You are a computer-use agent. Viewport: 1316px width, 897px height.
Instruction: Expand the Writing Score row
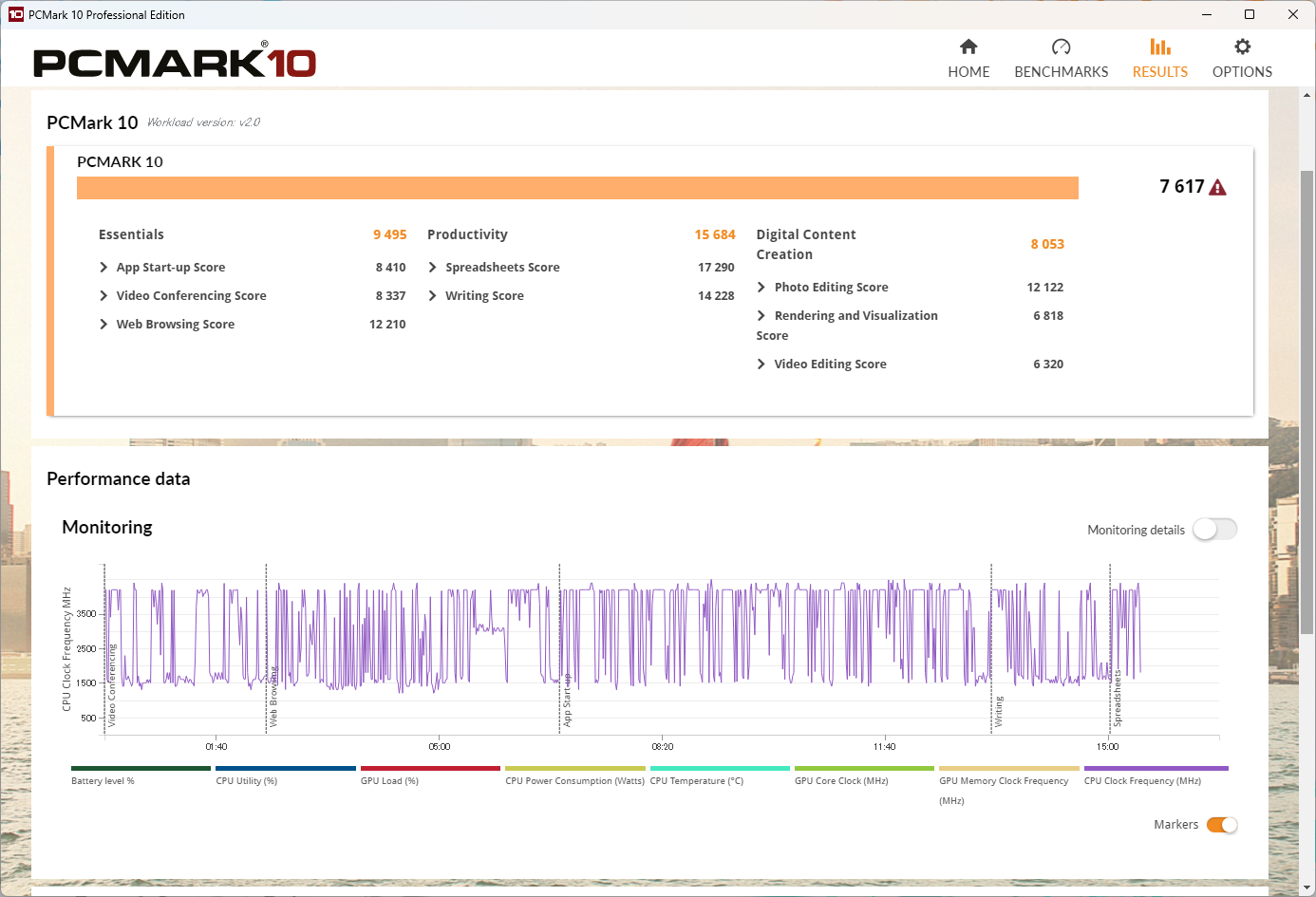pyautogui.click(x=433, y=296)
